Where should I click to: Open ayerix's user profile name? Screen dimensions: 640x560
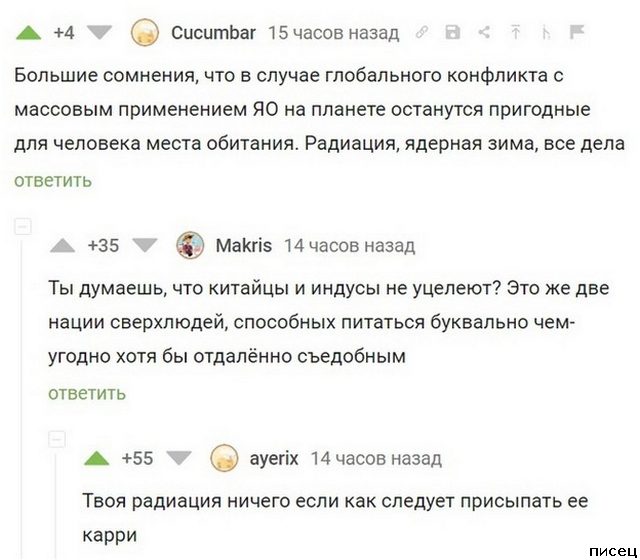pos(273,459)
